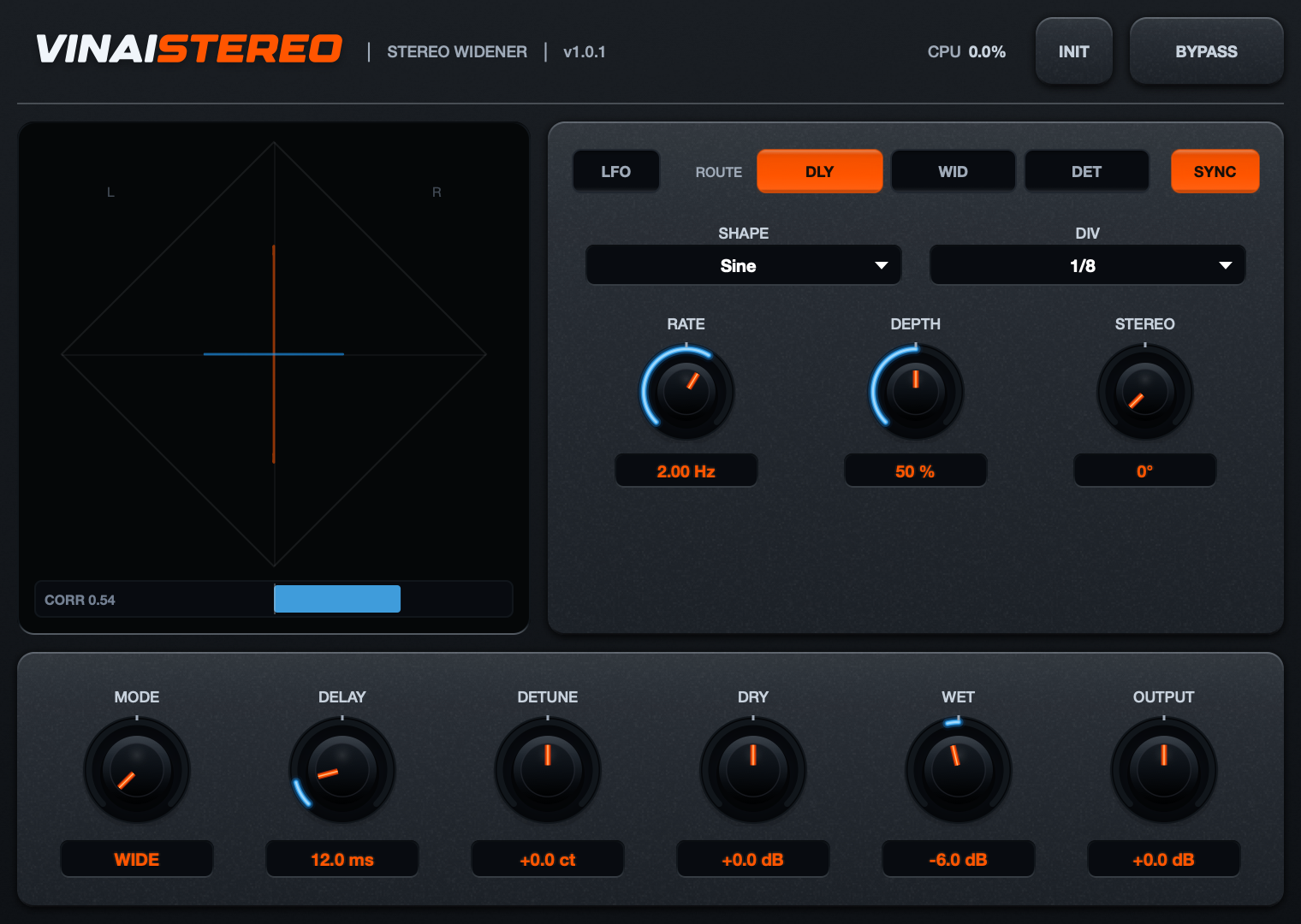This screenshot has height=924, width=1301.
Task: Click the INIT button
Action: [1073, 51]
